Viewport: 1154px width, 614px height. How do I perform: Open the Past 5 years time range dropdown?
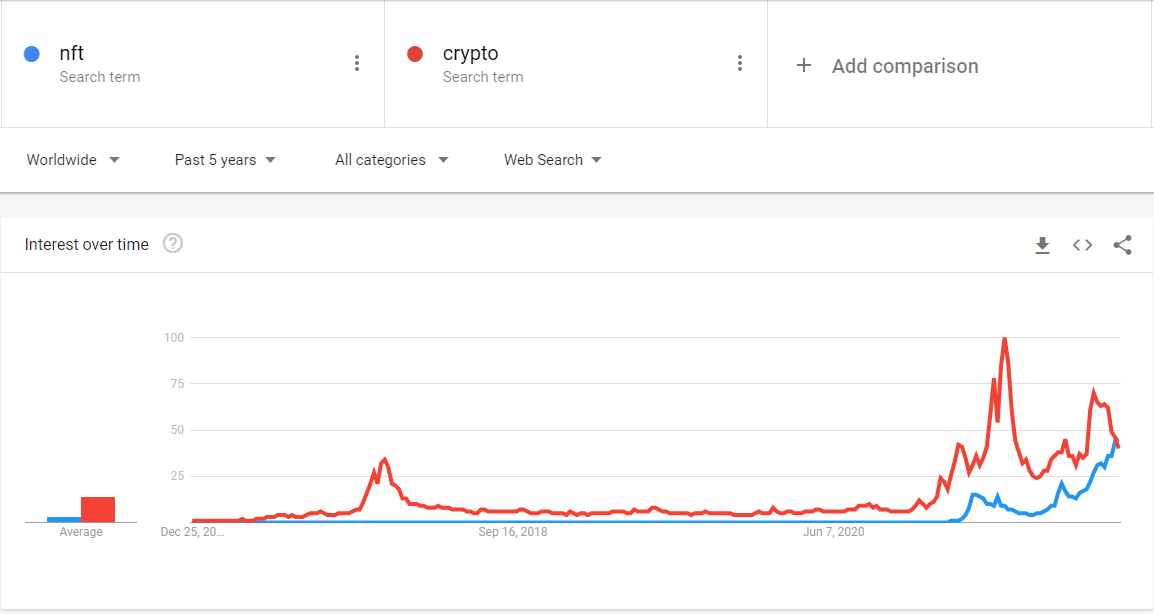pos(224,159)
